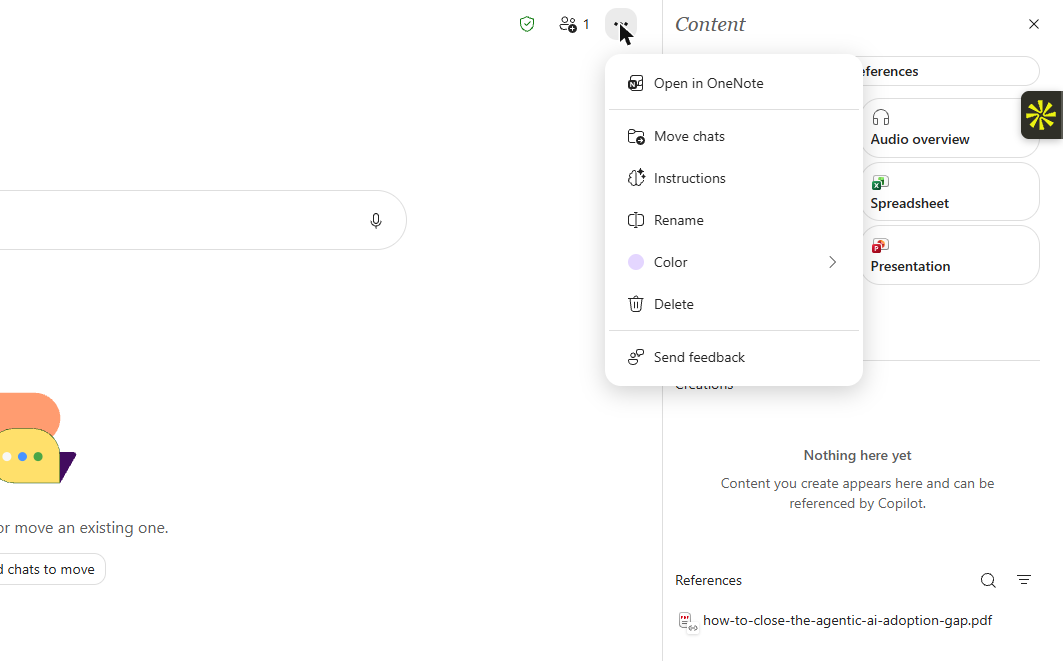
Task: Select Rename in the menu
Action: click(734, 220)
